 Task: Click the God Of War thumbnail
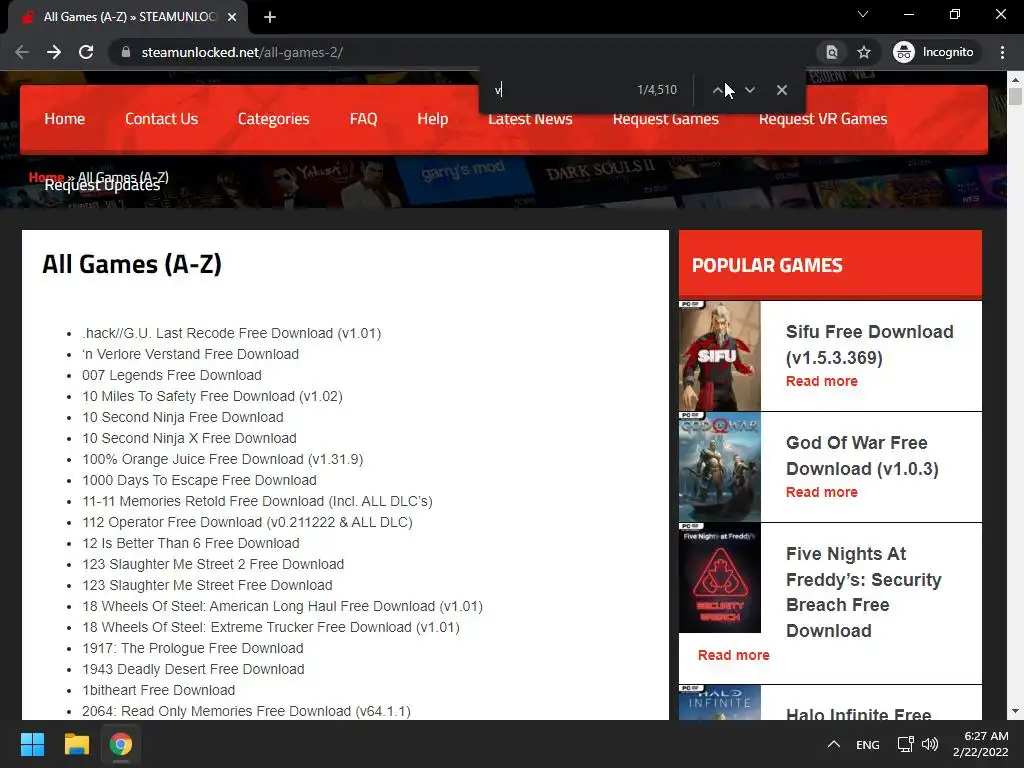pyautogui.click(x=720, y=467)
